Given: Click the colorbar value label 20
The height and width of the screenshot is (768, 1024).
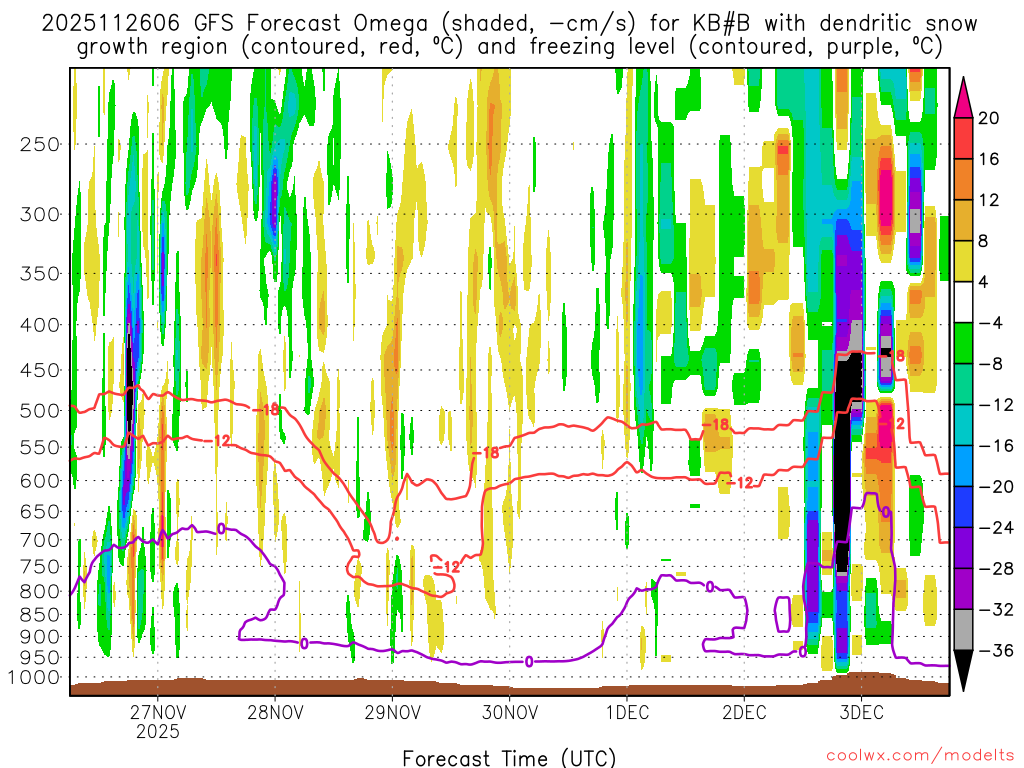Looking at the screenshot, I should (989, 118).
